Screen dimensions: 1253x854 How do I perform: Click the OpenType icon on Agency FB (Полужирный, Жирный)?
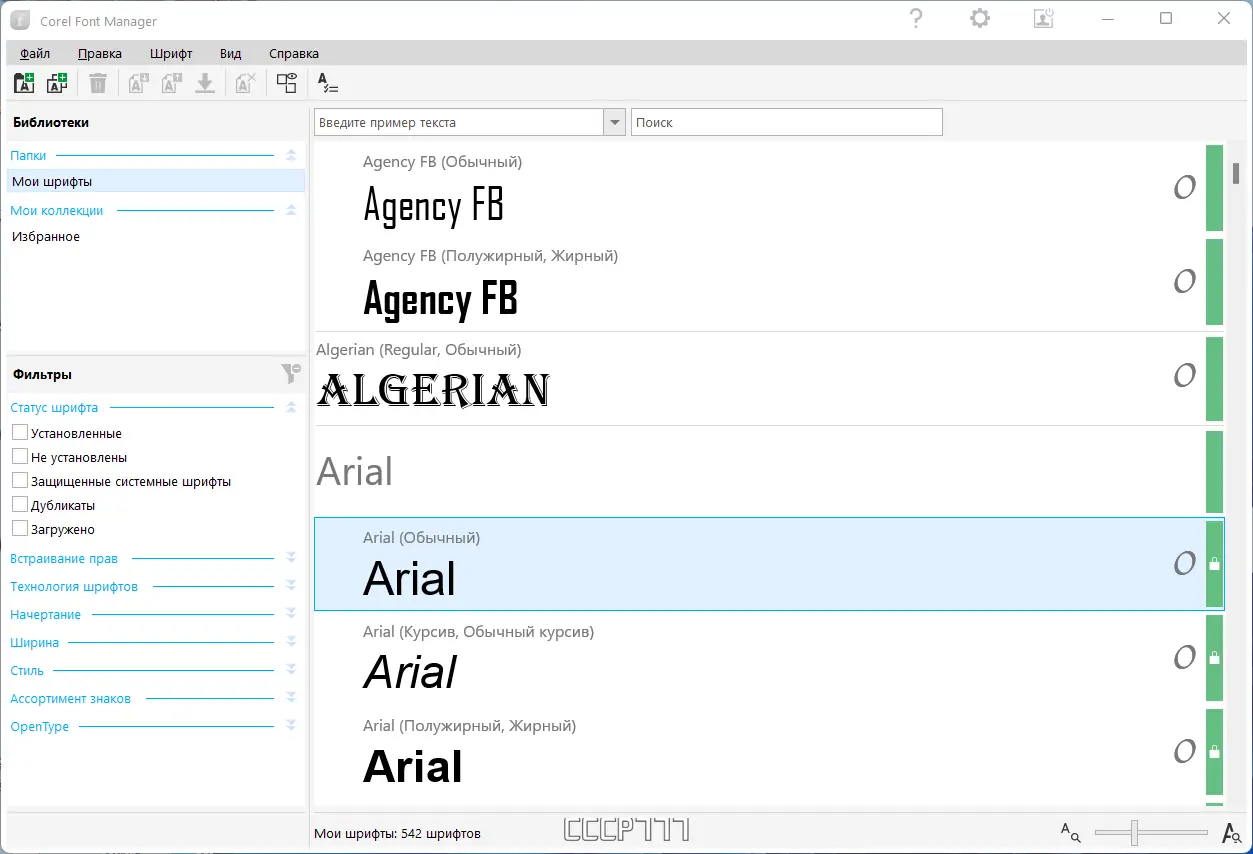coord(1185,281)
